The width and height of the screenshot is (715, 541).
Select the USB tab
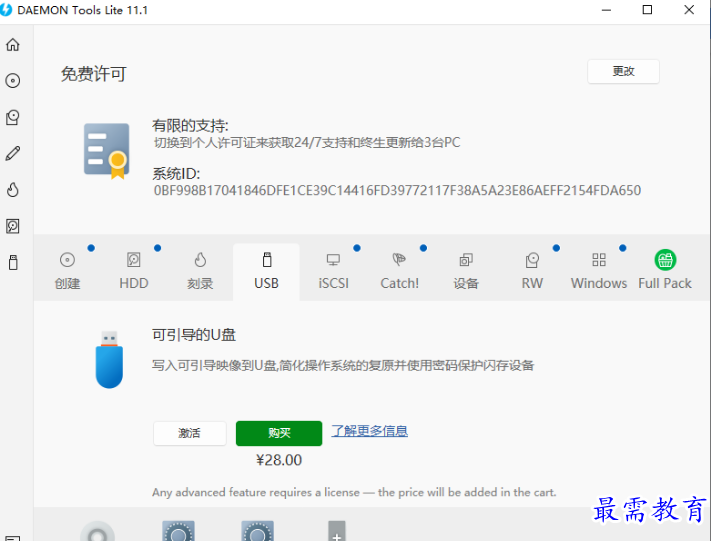coord(266,272)
